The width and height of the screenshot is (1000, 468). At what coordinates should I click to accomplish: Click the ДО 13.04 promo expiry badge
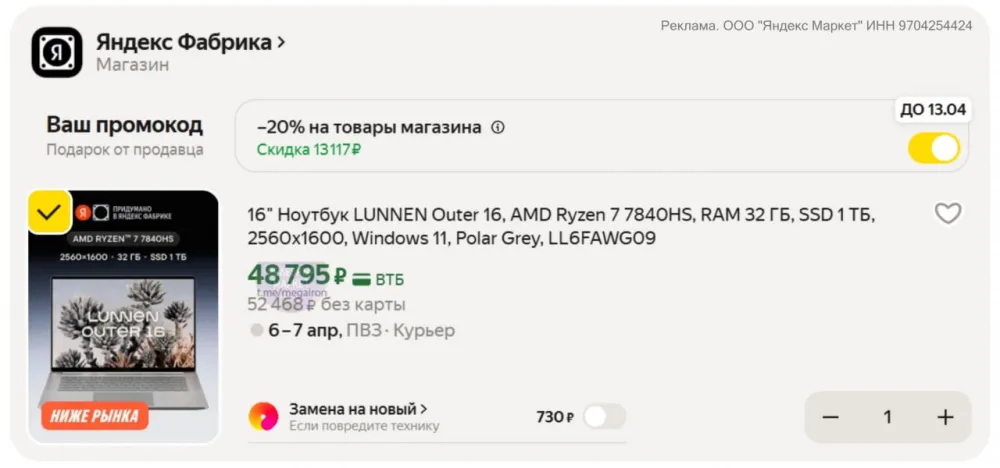click(932, 110)
